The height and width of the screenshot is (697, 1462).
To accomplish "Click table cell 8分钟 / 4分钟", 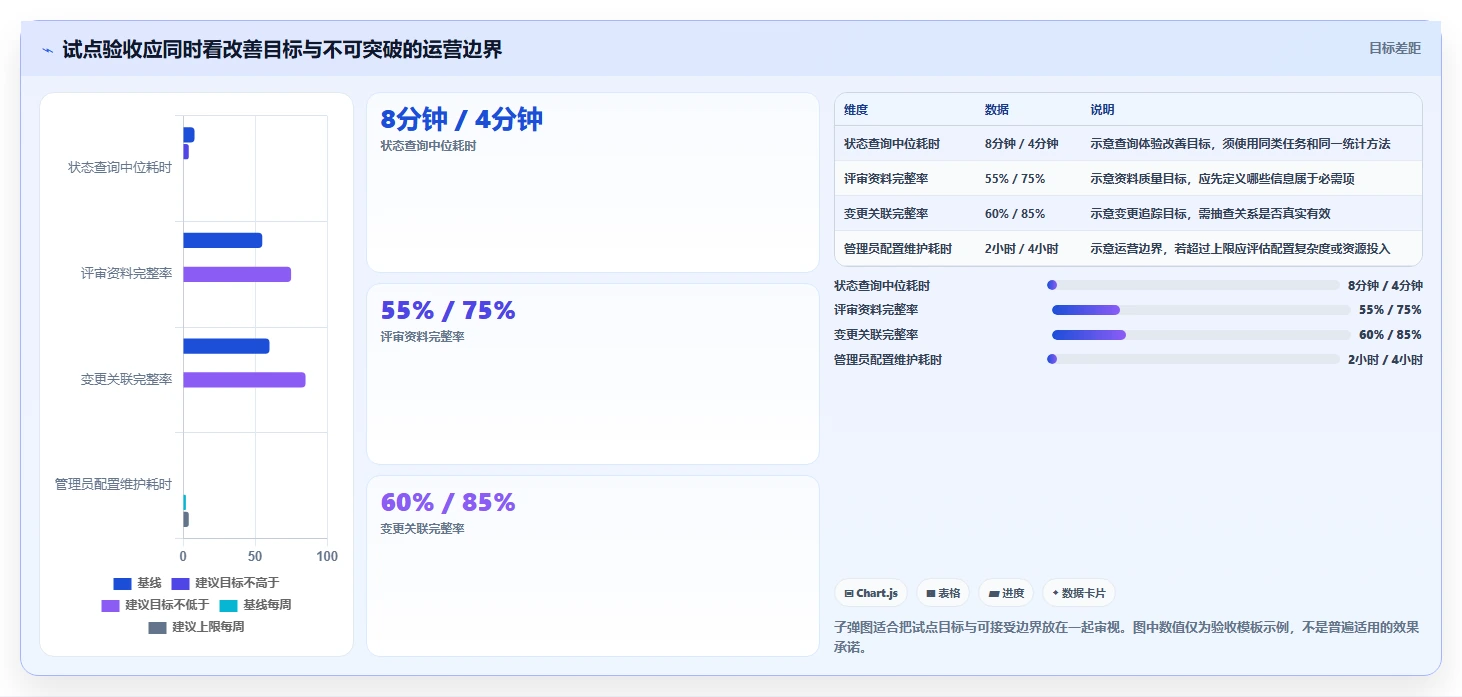I will pyautogui.click(x=1021, y=144).
